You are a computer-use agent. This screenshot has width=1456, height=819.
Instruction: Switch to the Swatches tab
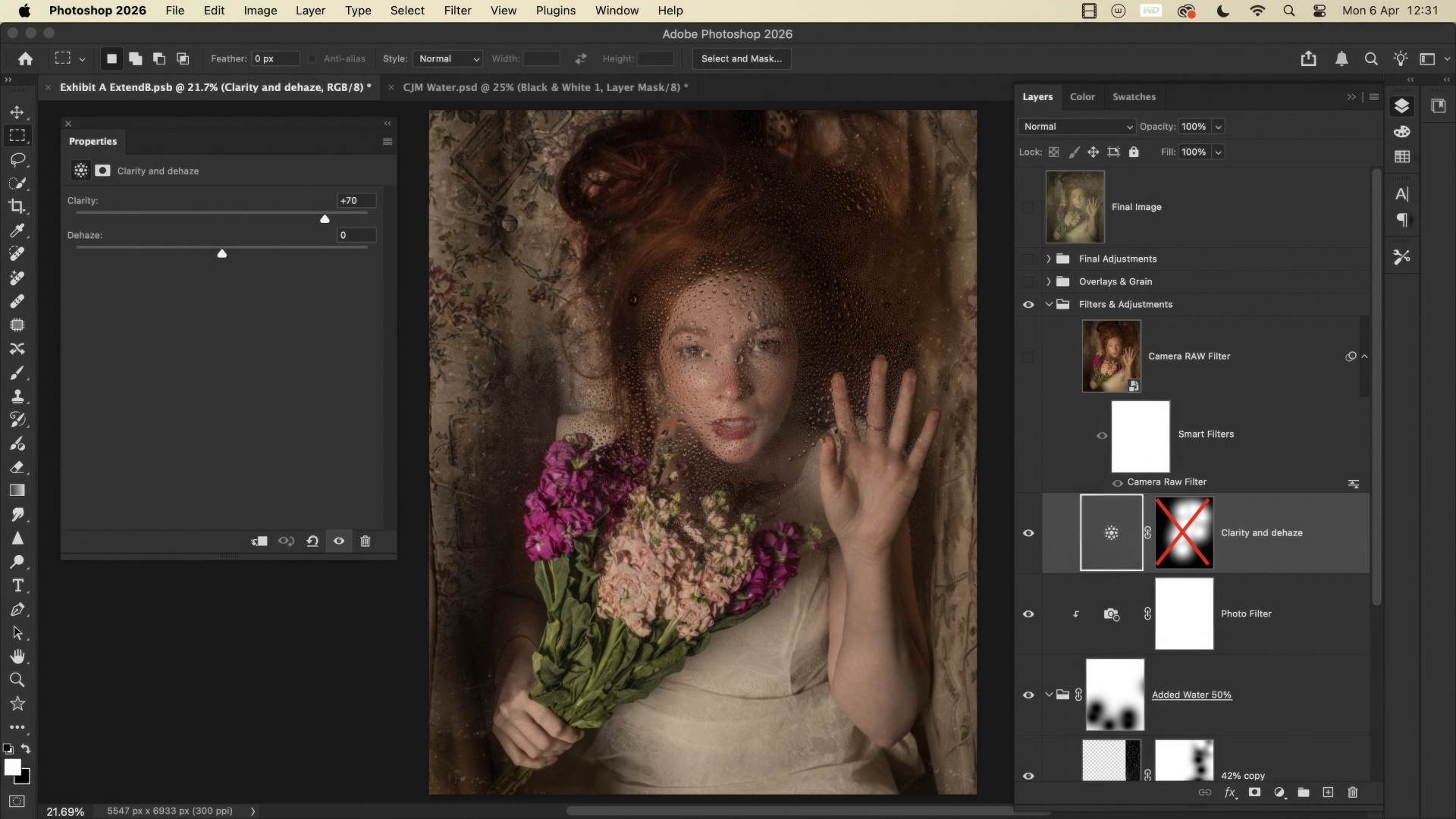(x=1134, y=97)
